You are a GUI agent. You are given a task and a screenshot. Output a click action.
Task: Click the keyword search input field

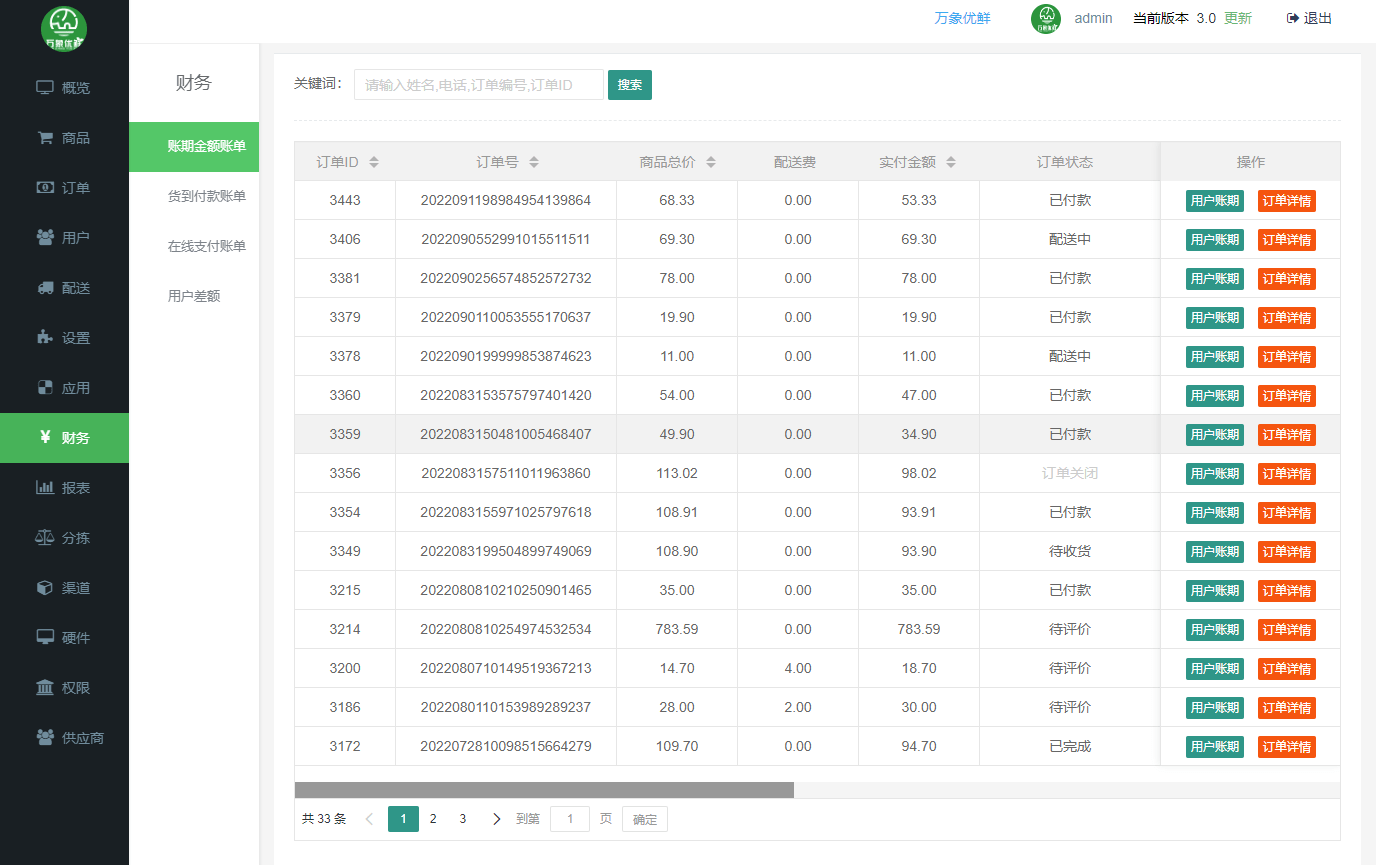(478, 85)
